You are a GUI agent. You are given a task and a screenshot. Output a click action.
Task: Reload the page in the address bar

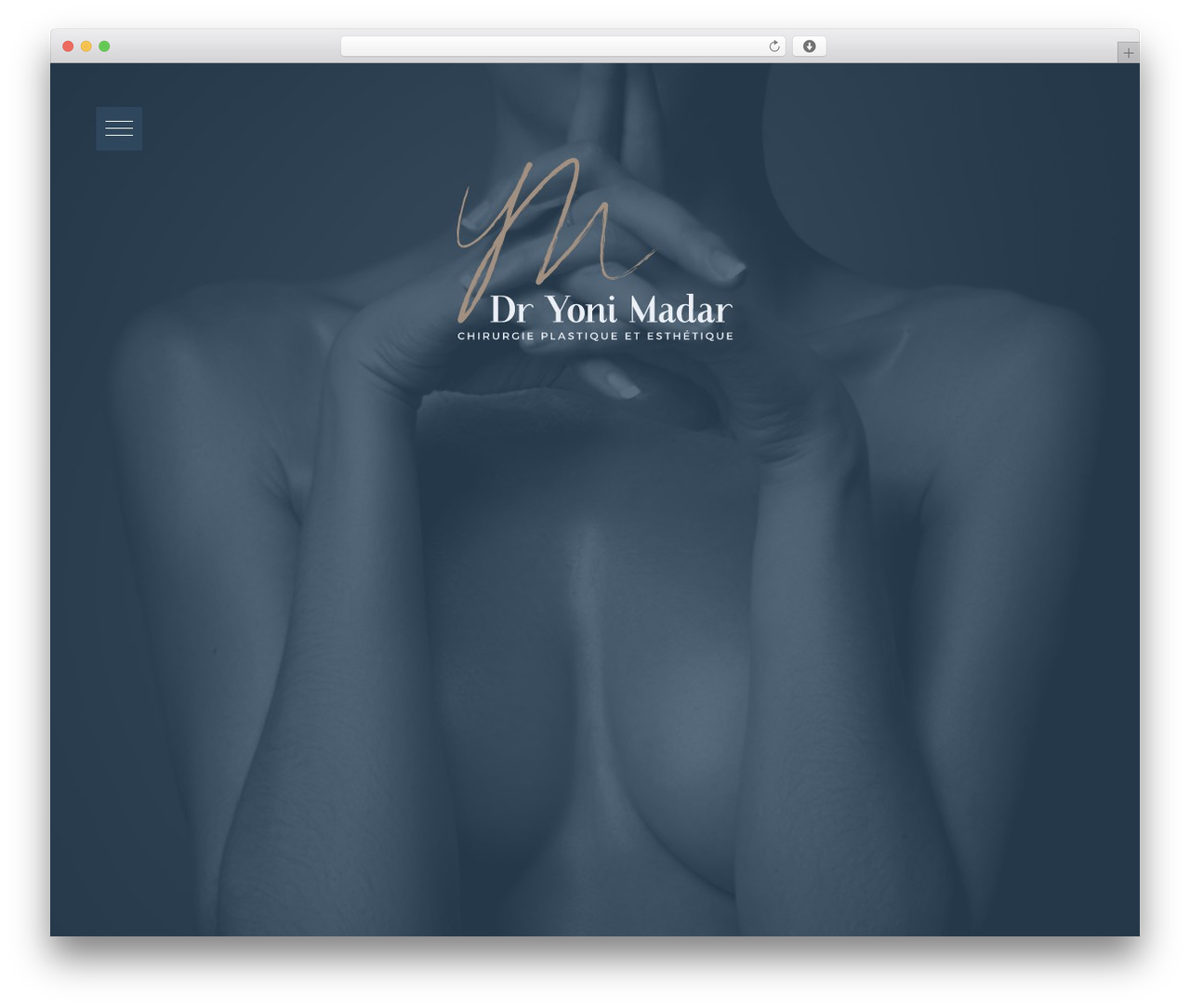coord(773,46)
